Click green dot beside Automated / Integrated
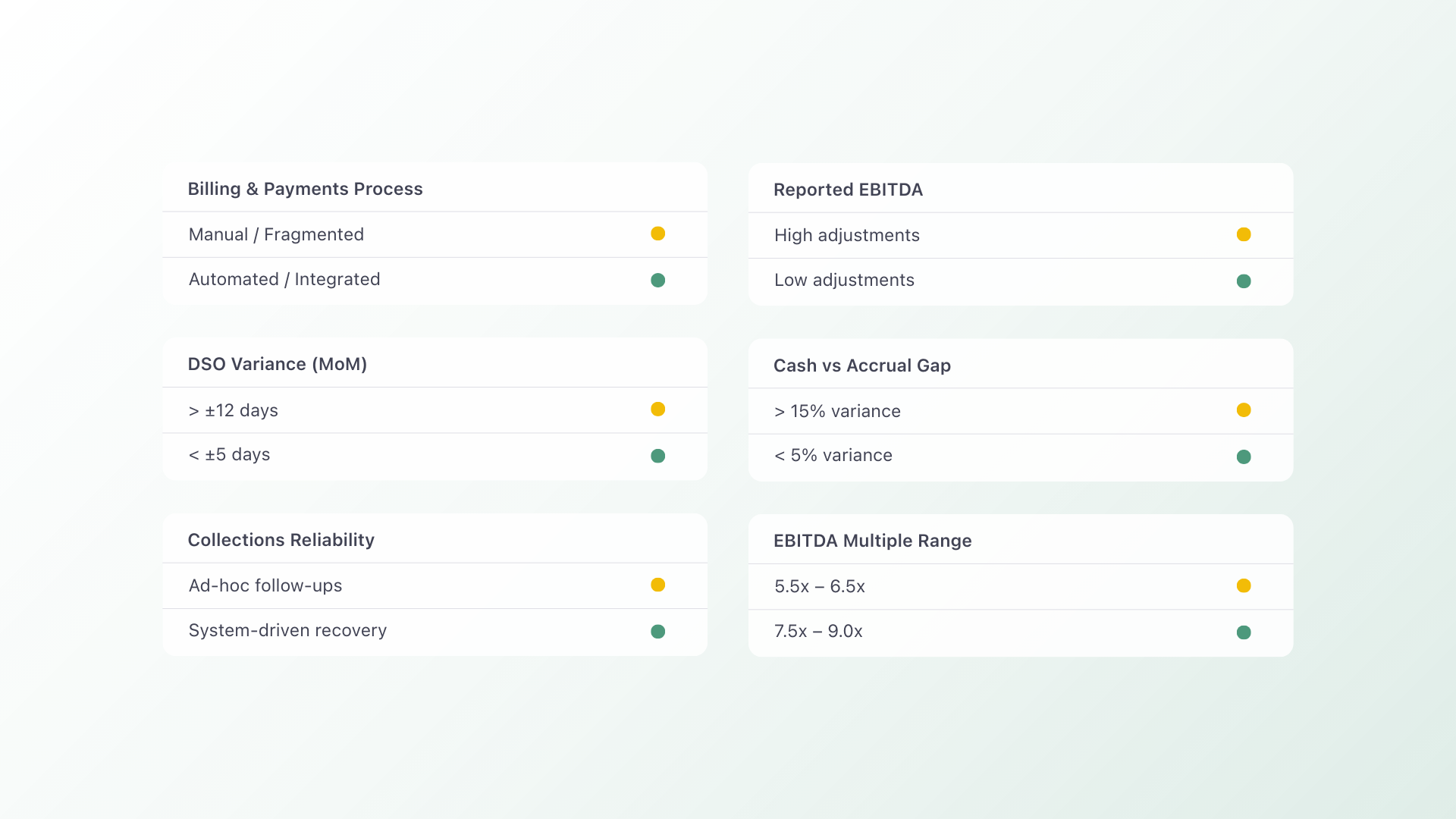This screenshot has height=819, width=1456. pyautogui.click(x=658, y=281)
